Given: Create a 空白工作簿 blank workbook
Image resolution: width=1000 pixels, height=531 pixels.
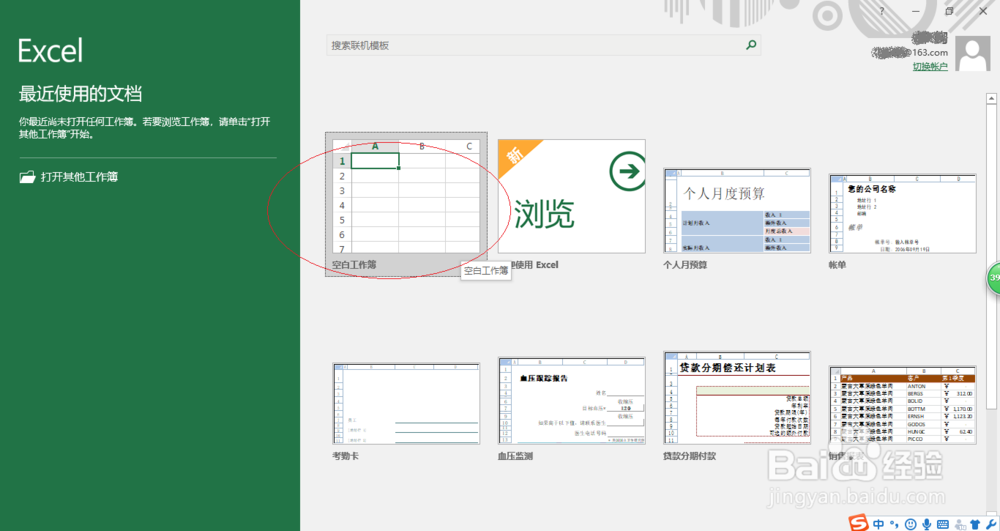Looking at the screenshot, I should point(406,204).
